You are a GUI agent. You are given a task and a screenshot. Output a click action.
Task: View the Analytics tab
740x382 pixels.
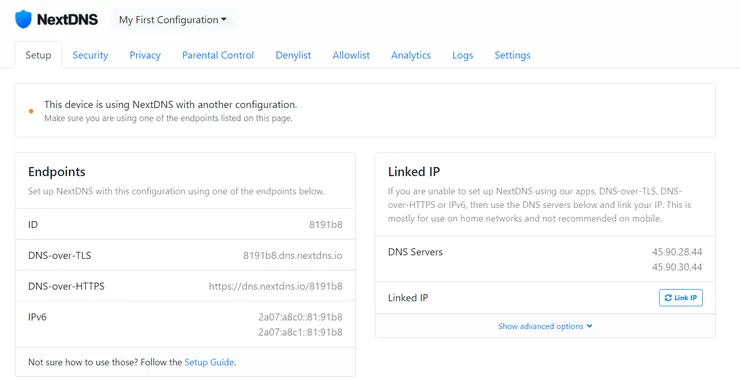pos(411,55)
